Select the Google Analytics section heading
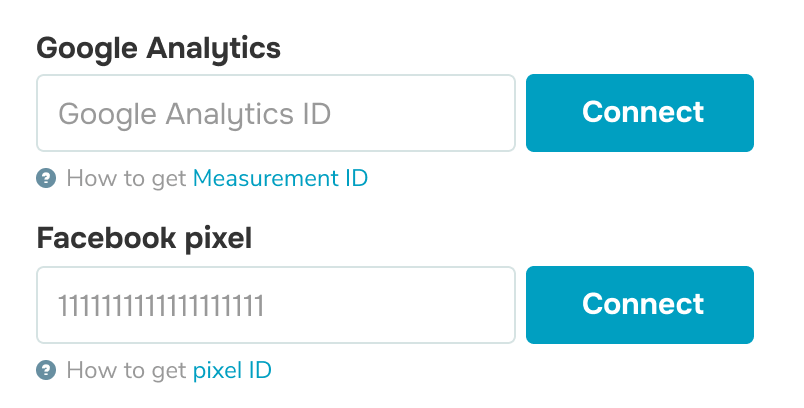 coord(158,50)
